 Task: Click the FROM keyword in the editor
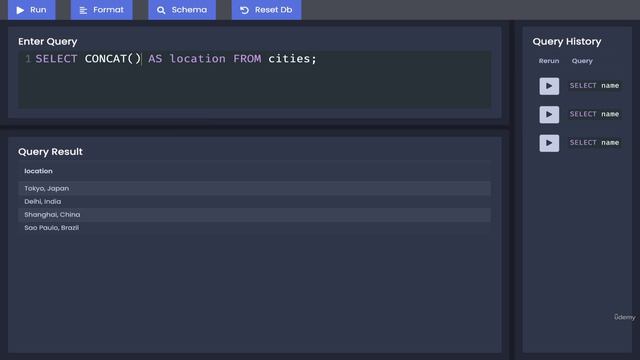click(247, 59)
